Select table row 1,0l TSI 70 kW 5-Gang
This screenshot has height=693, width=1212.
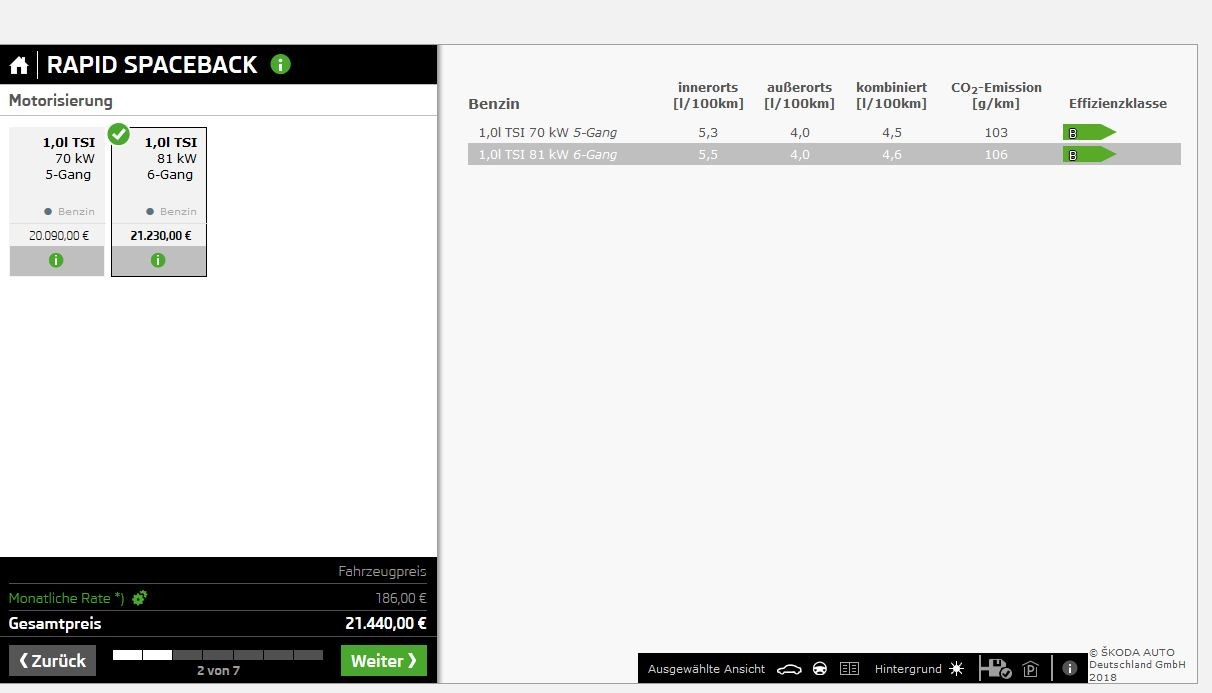[824, 132]
